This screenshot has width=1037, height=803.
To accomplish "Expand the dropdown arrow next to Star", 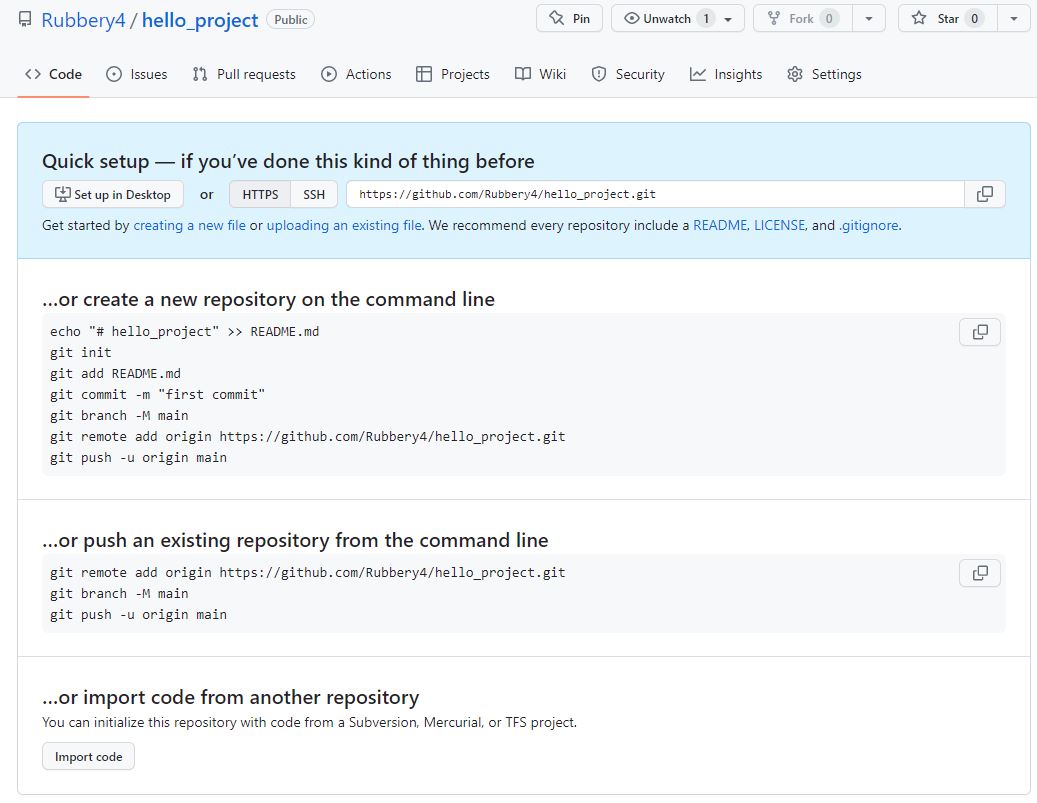I will coord(1014,19).
